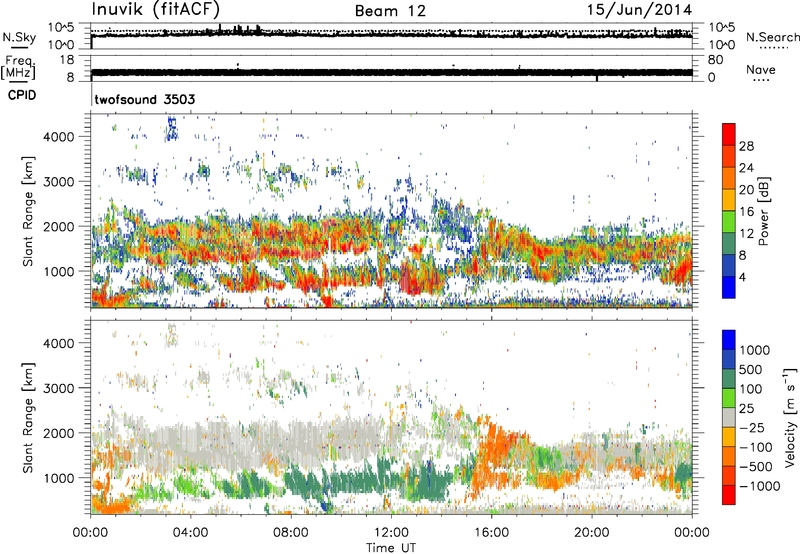The image size is (800, 554).
Task: Click the '20' tick on Power colorbar
Action: [746, 190]
